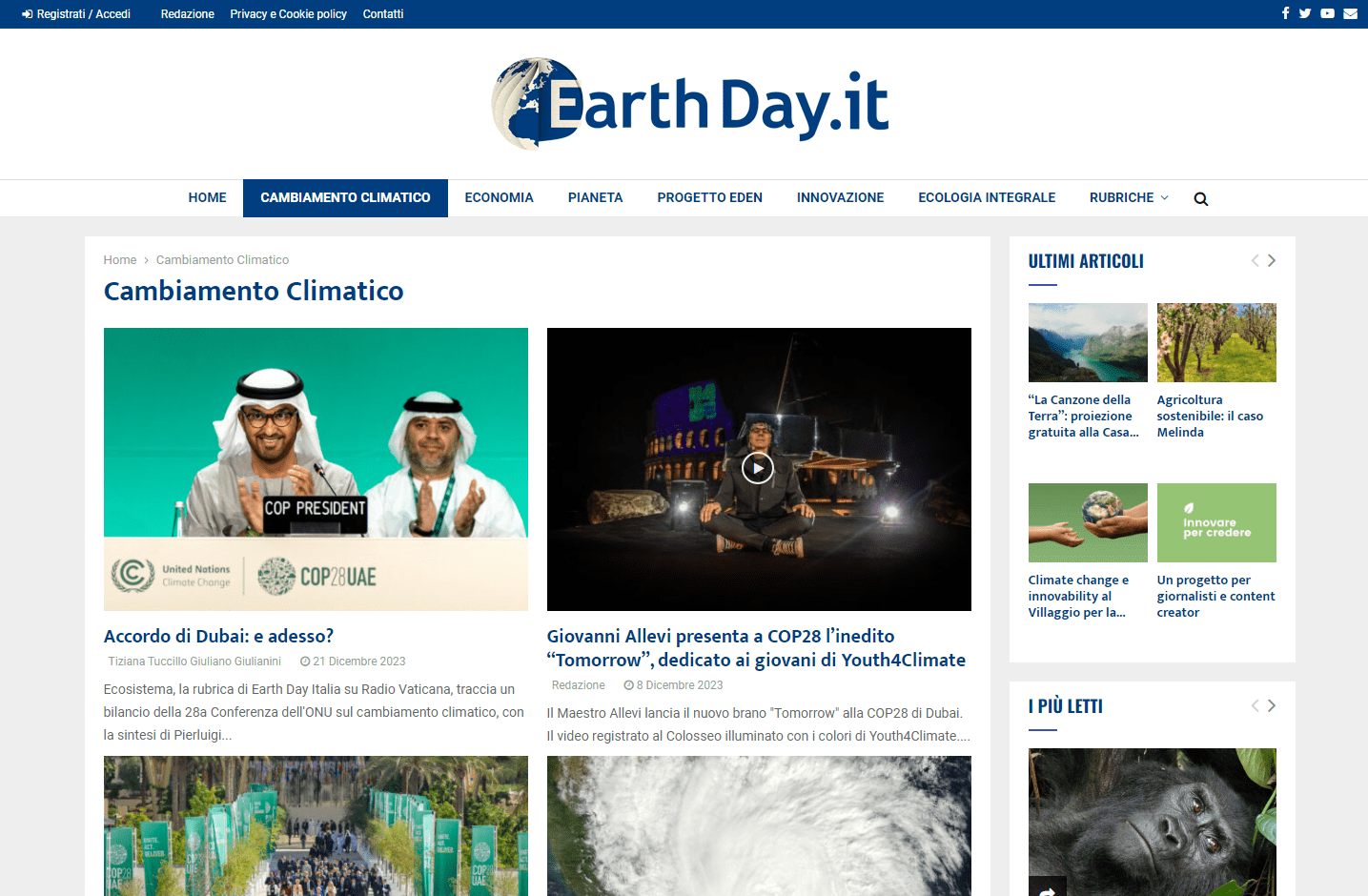Click the 'I Più Letti' heading
The width and height of the screenshot is (1368, 896).
(1066, 706)
